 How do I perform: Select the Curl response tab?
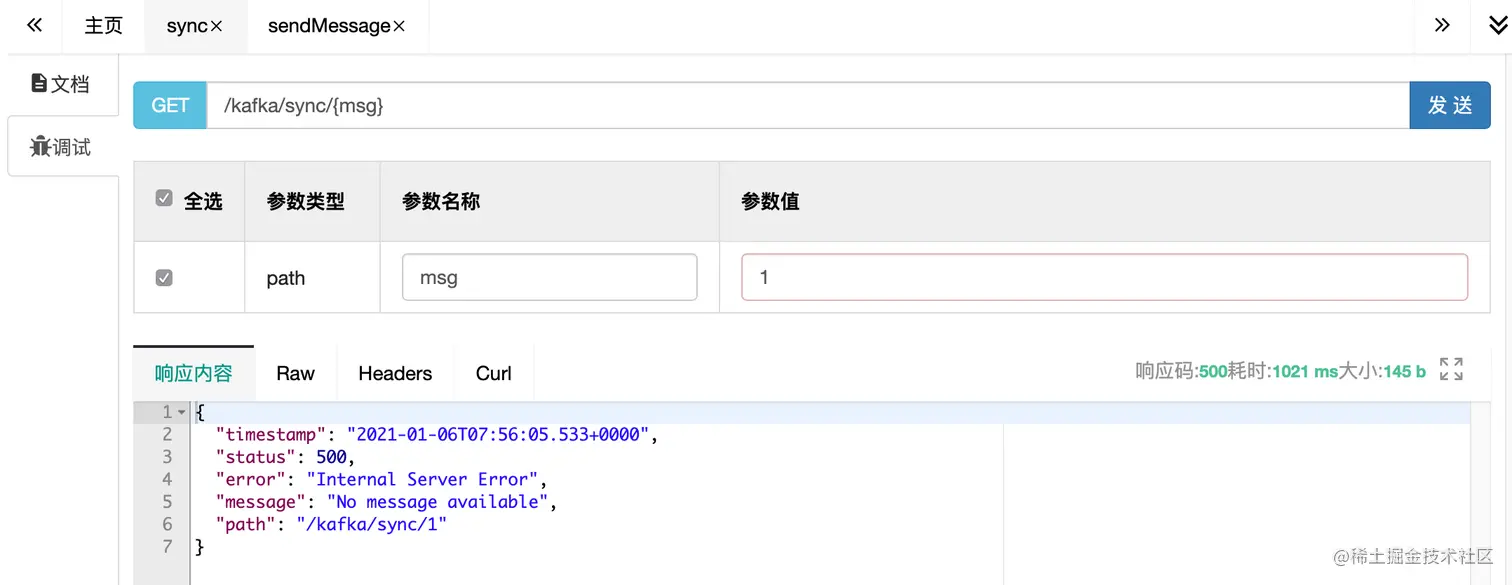coord(494,373)
